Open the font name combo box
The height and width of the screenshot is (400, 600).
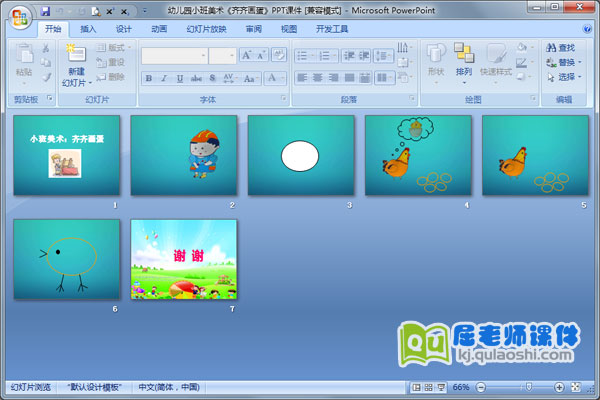coord(174,56)
